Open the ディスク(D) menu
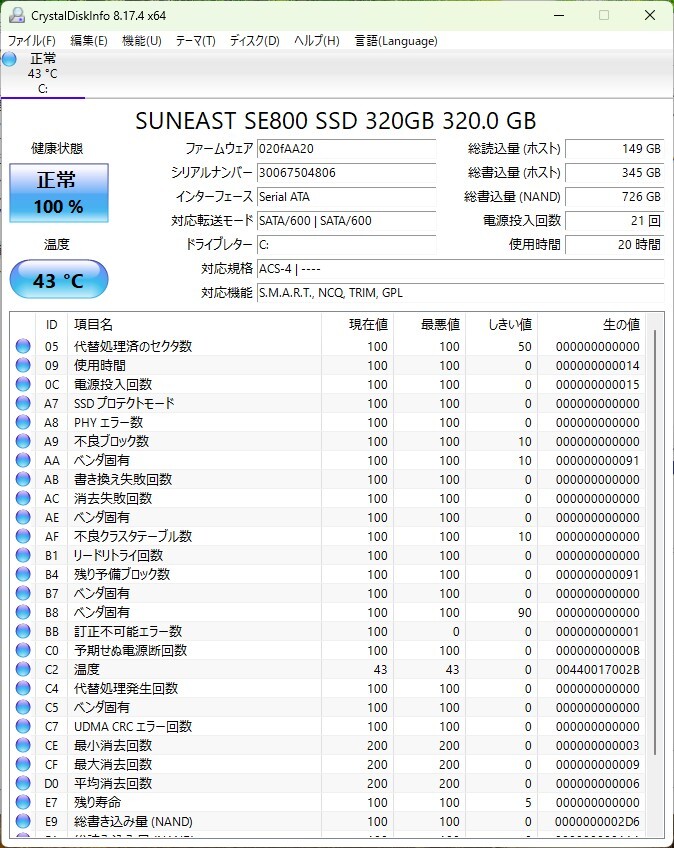Image resolution: width=674 pixels, height=848 pixels. point(254,41)
